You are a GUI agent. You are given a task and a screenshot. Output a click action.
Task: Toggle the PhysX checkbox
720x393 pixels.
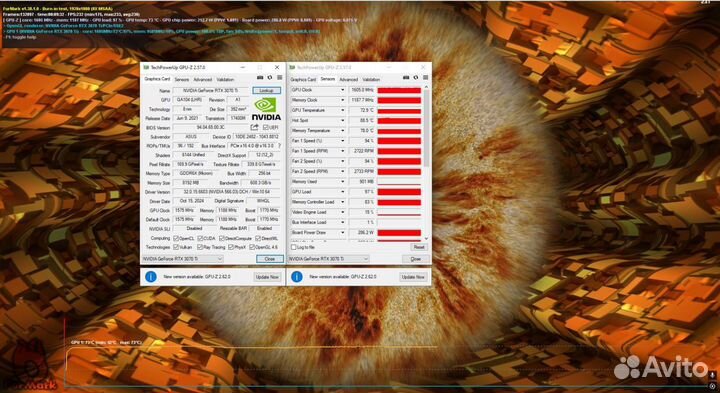231,247
